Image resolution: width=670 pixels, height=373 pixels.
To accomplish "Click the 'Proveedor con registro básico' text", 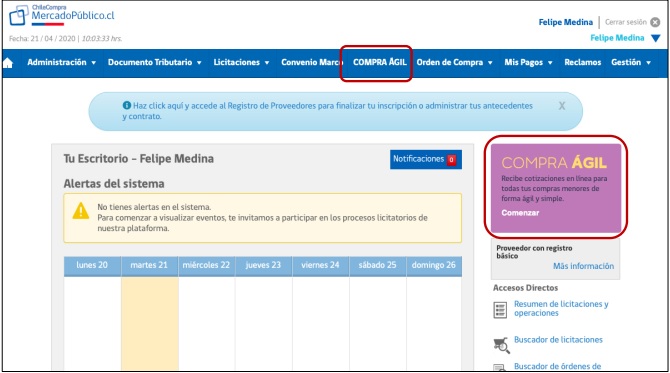I will coord(534,252).
